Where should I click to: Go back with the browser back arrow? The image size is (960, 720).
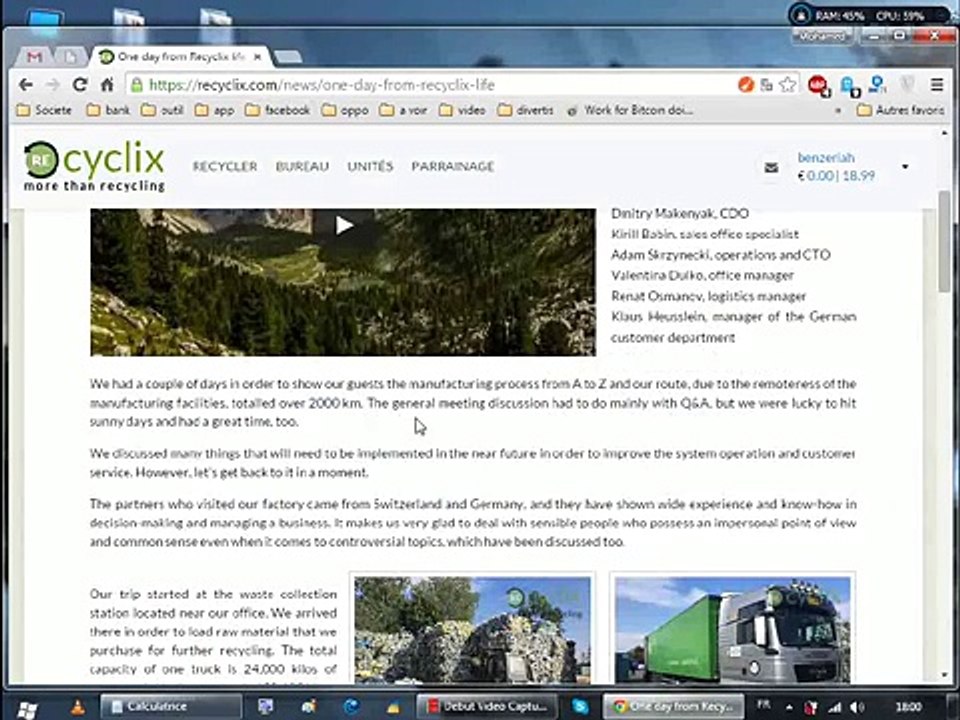[26, 84]
